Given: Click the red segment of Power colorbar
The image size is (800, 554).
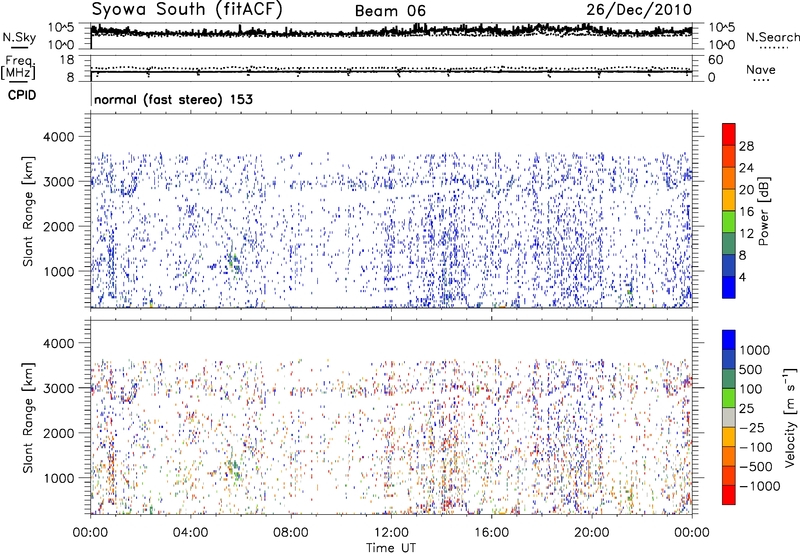Looking at the screenshot, I should (729, 134).
